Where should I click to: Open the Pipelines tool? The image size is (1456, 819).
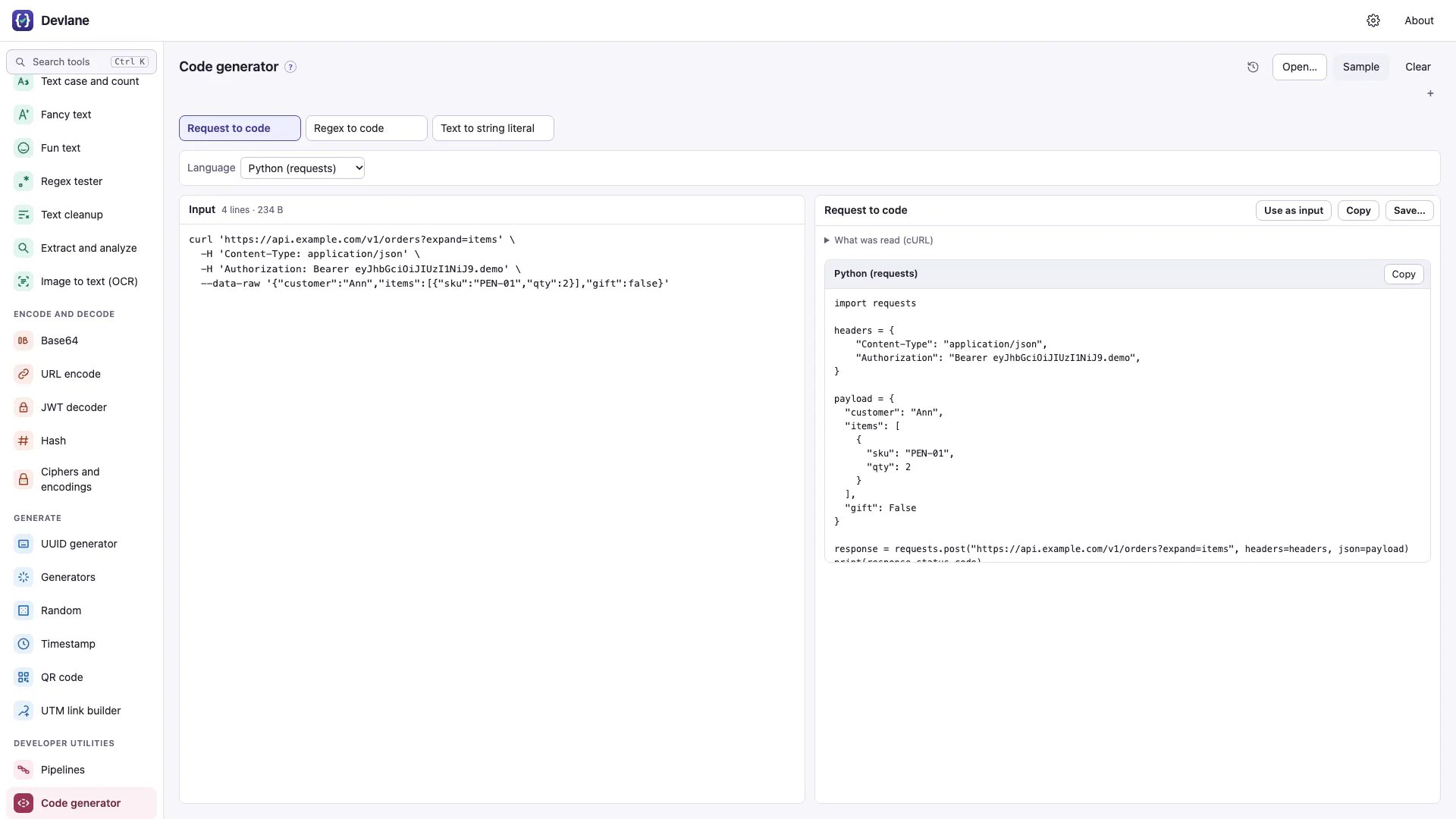[x=81, y=770]
